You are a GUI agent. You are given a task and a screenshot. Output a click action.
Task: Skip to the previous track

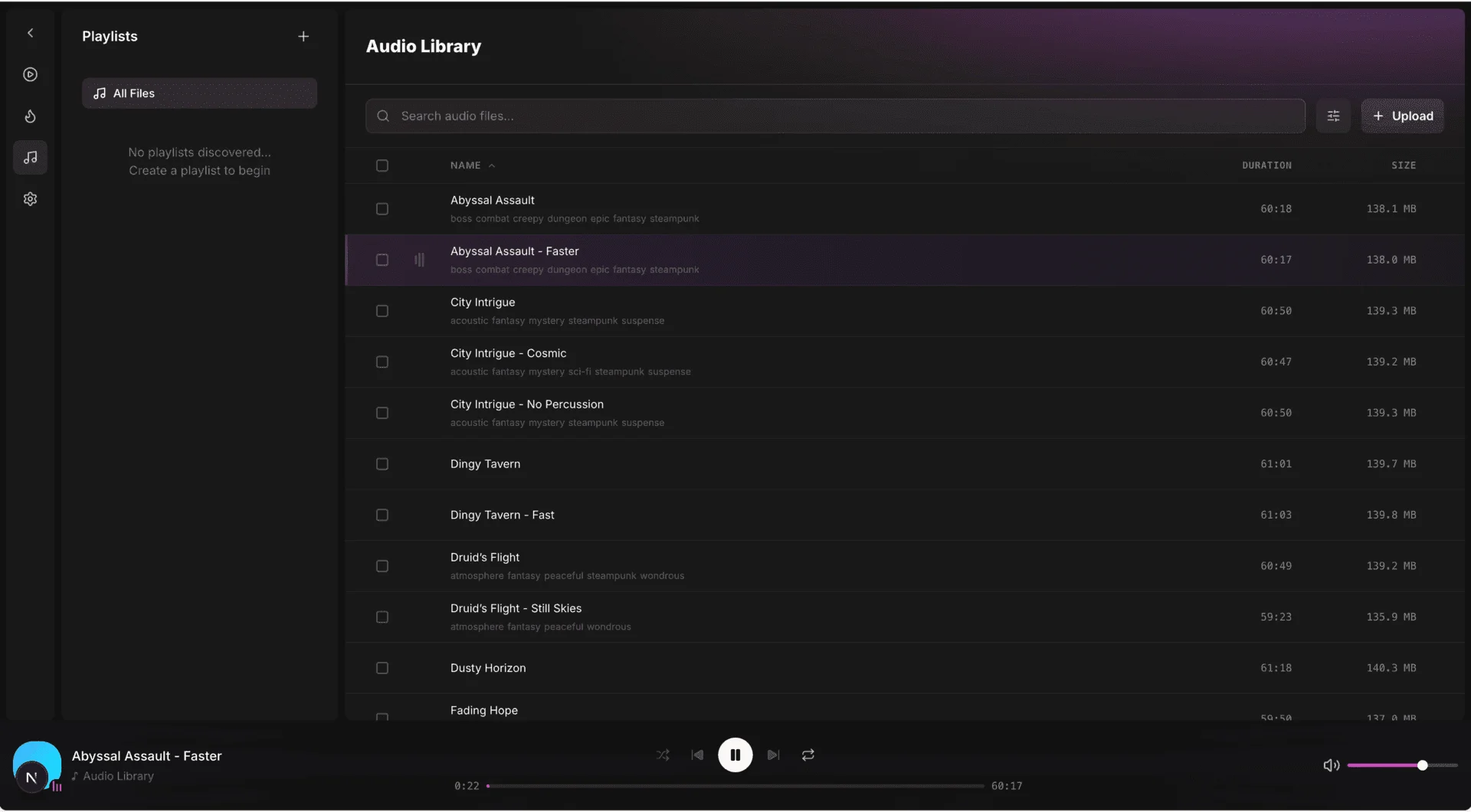[x=697, y=755]
